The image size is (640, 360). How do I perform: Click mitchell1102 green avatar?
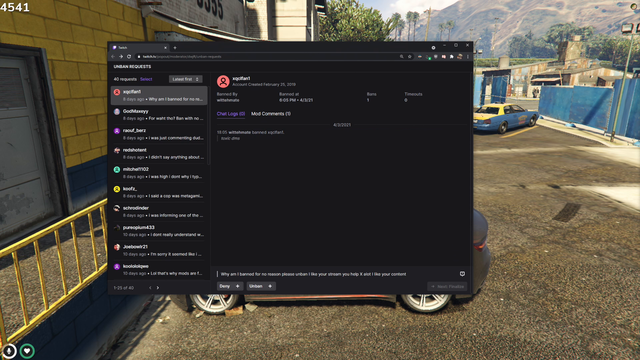pyautogui.click(x=117, y=169)
